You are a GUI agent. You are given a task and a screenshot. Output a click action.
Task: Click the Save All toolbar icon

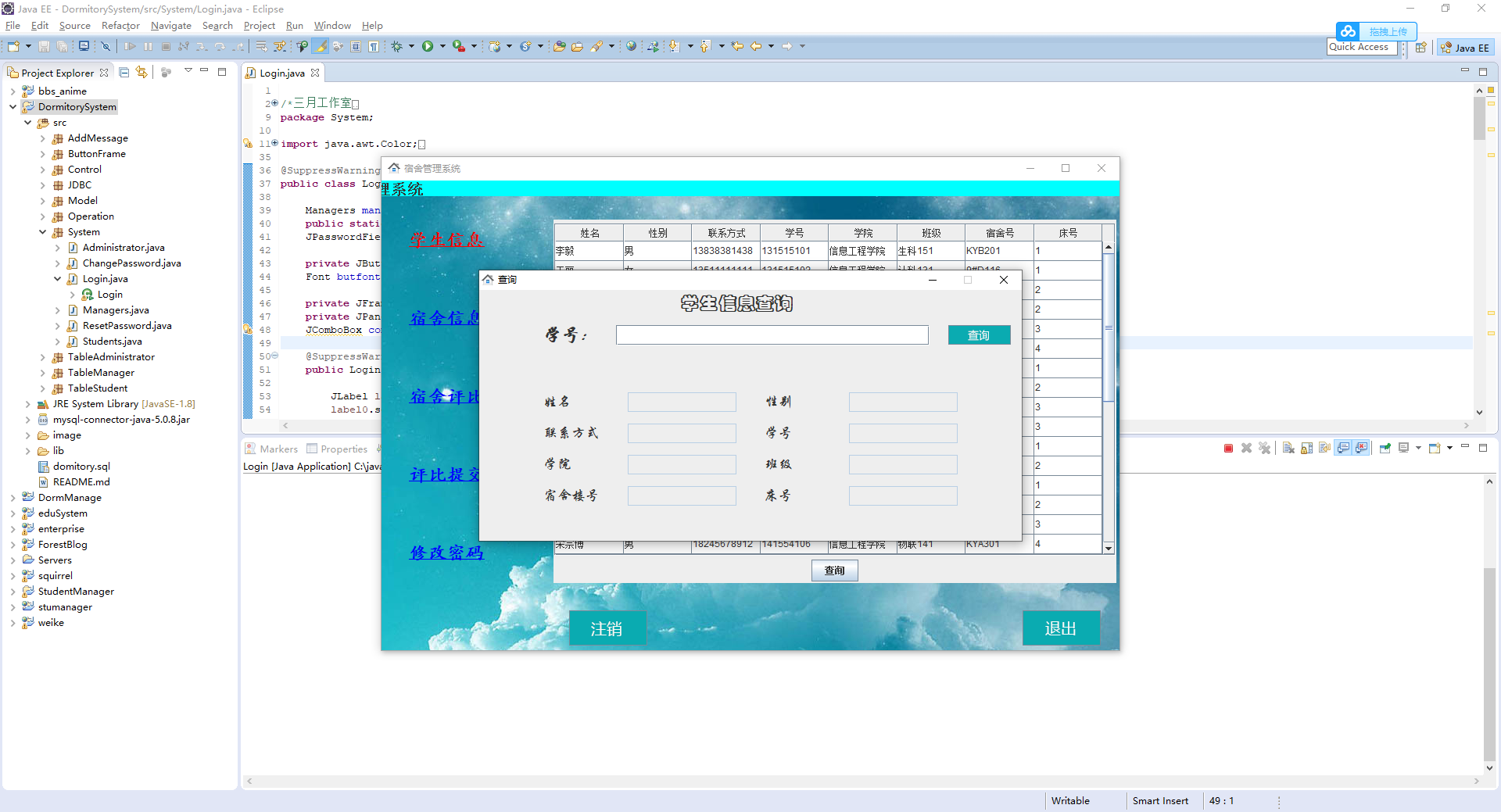[62, 46]
